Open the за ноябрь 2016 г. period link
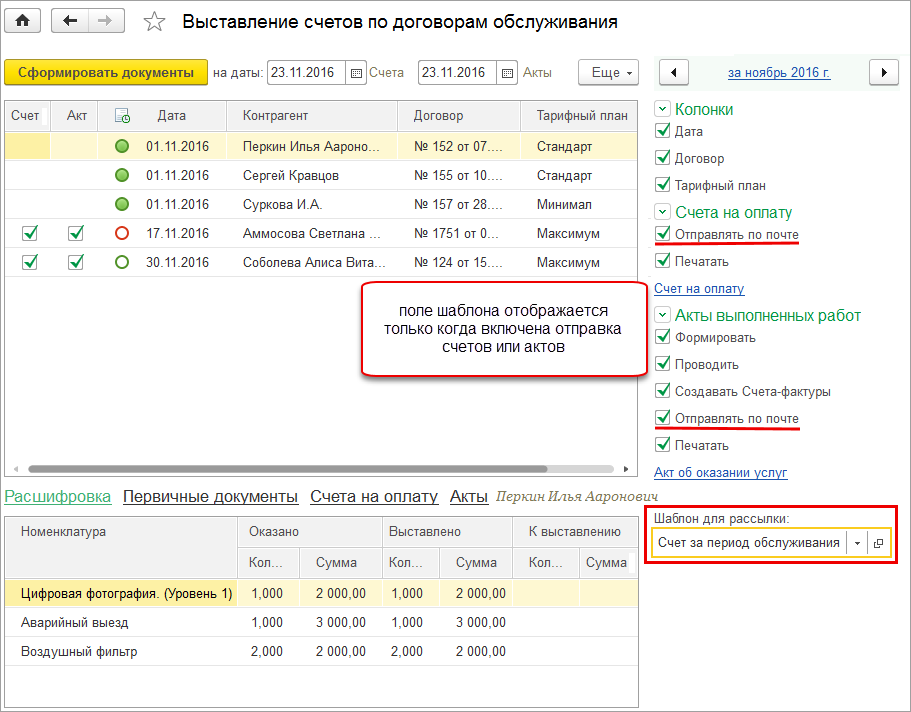 coord(779,73)
